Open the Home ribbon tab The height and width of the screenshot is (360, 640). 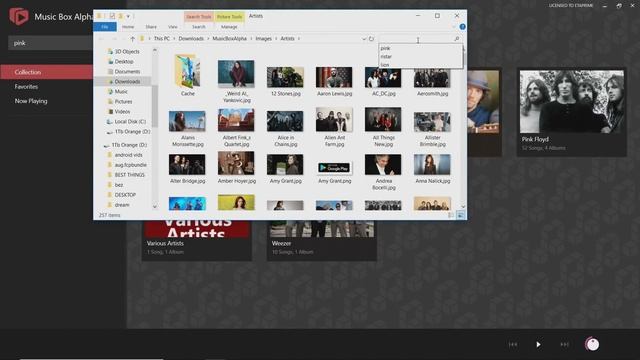(x=128, y=27)
